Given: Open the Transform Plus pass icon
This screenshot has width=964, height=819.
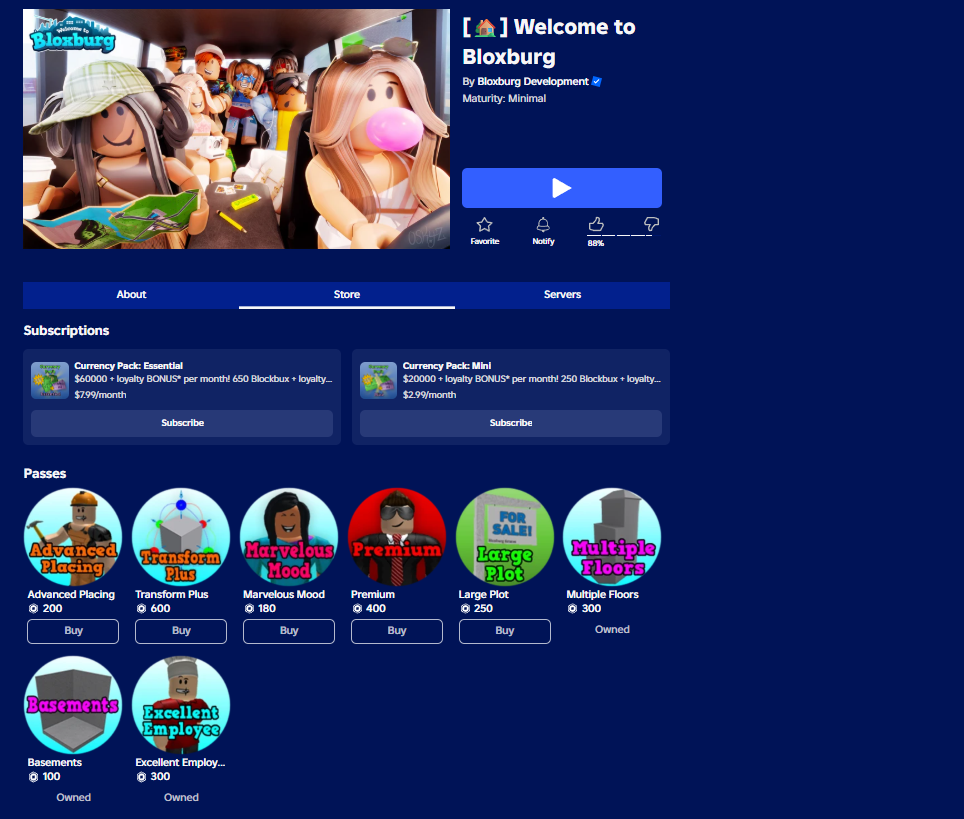Looking at the screenshot, I should point(181,537).
